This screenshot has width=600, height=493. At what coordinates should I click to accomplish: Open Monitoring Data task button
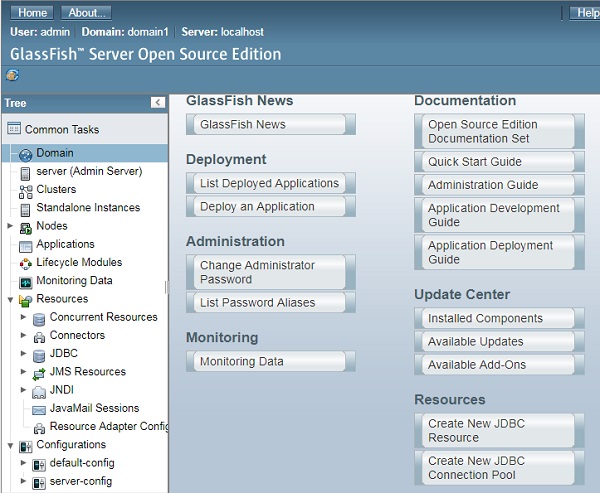(271, 361)
